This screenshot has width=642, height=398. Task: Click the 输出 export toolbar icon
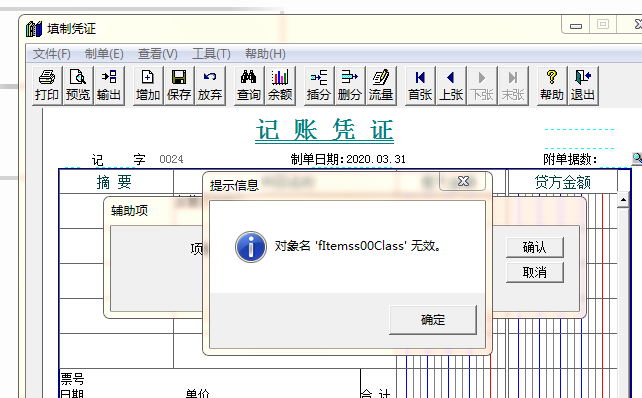click(109, 86)
